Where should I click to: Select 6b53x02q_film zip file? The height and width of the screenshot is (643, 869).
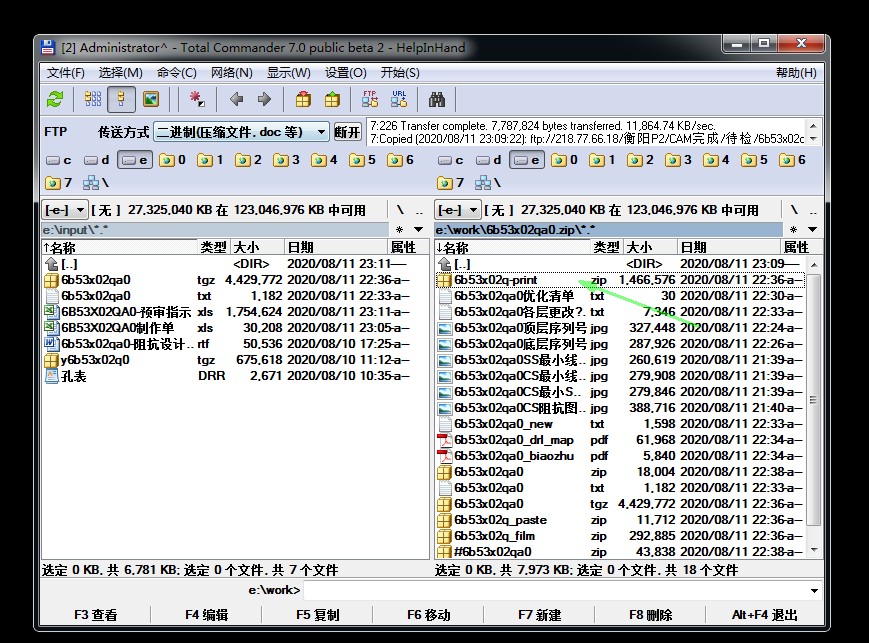[620, 536]
